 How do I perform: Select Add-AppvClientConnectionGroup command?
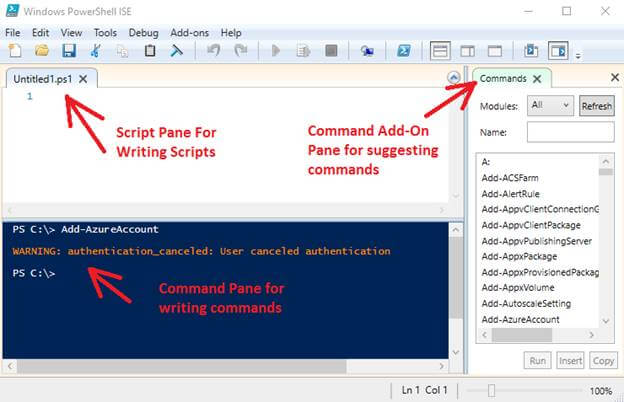point(539,209)
